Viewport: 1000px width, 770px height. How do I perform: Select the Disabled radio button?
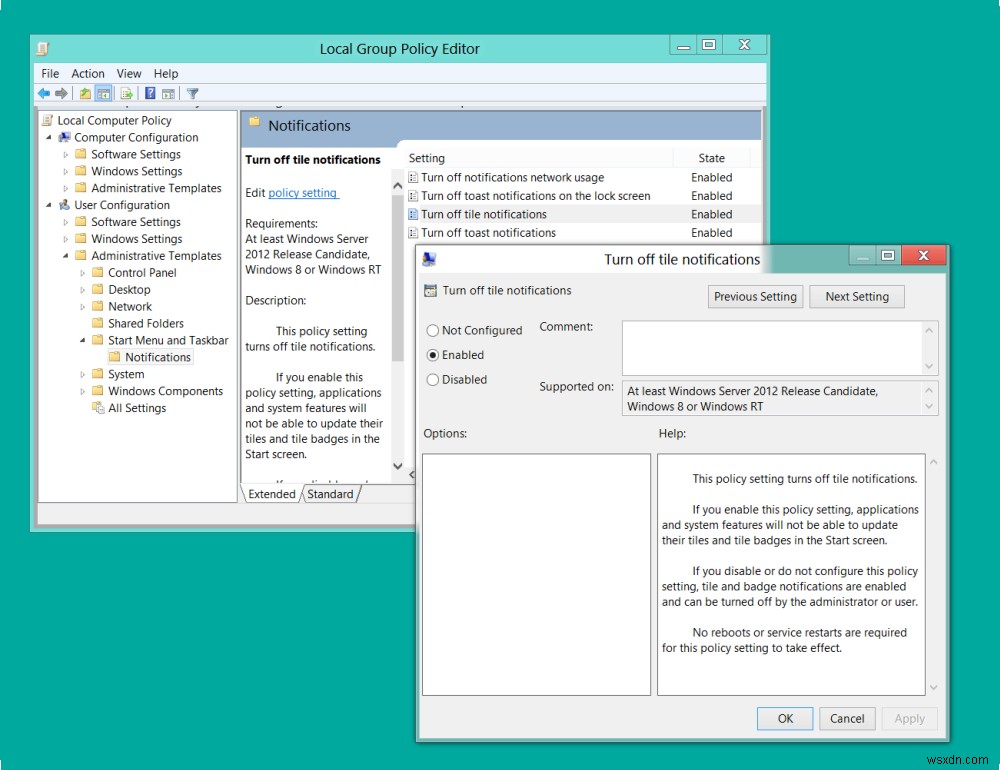433,379
